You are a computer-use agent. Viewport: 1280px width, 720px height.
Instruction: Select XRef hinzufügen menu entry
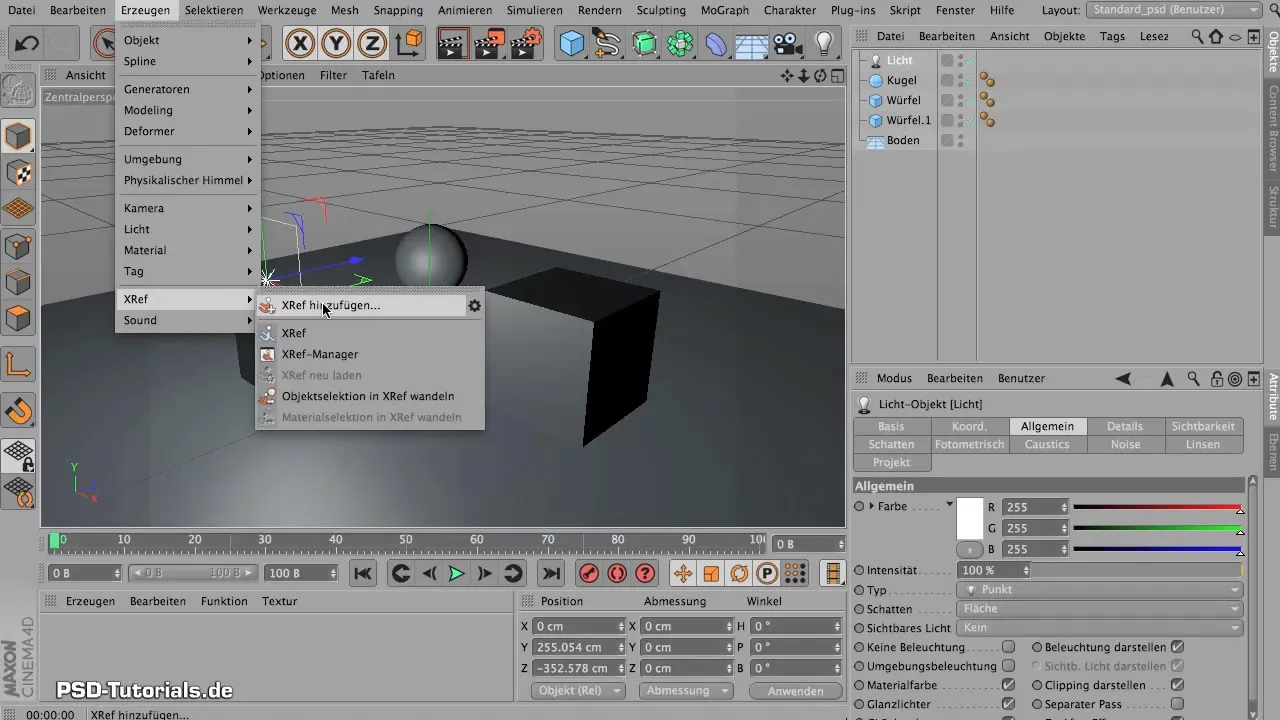[x=361, y=306]
